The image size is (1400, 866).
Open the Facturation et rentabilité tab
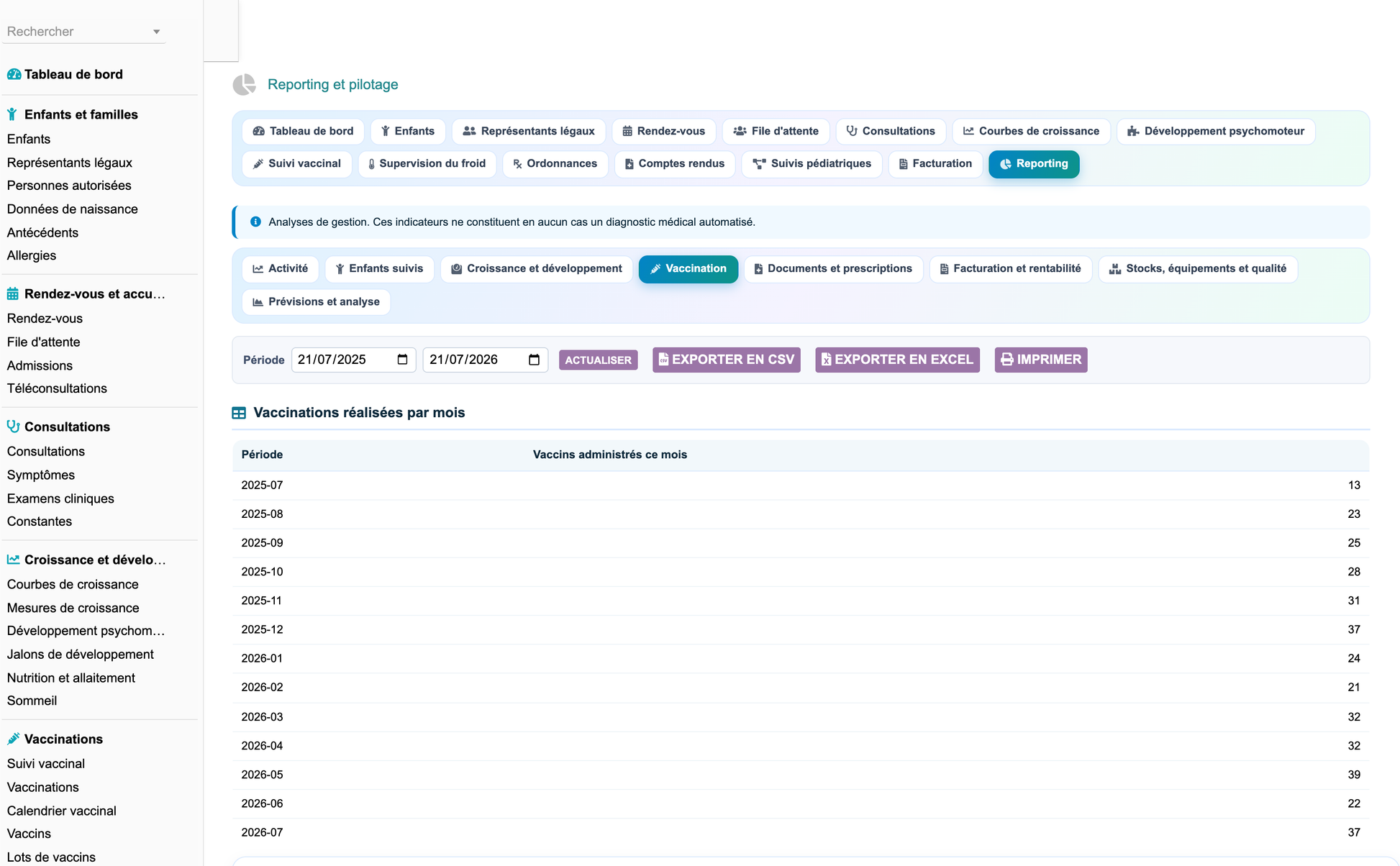point(1010,269)
